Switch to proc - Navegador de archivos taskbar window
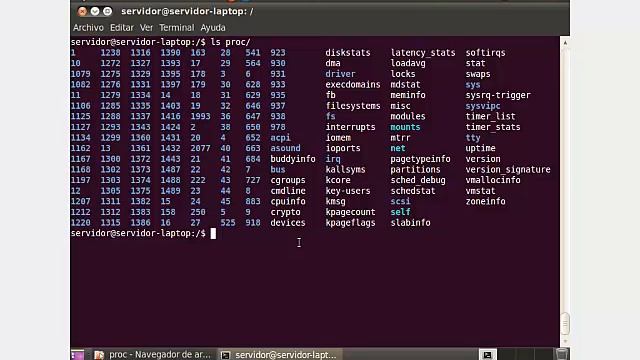 point(153,355)
